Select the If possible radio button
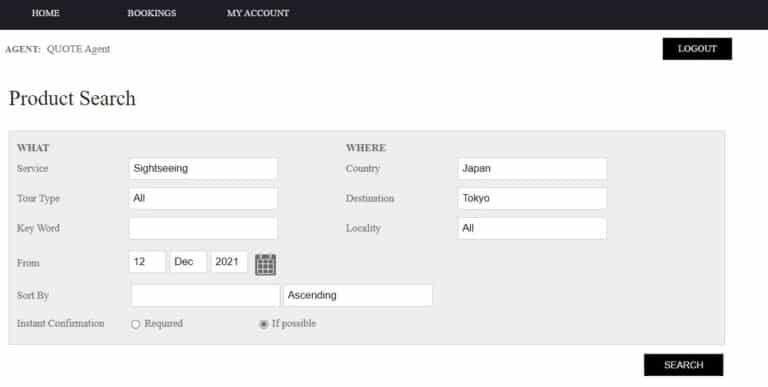The height and width of the screenshot is (387, 768). coord(264,324)
